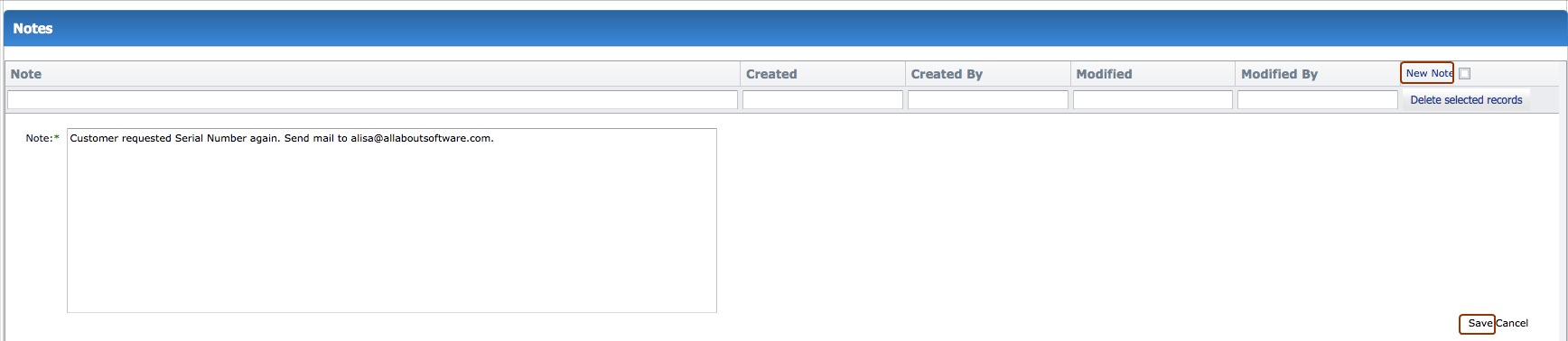Click the filter box under Modified By
This screenshot has width=1568, height=341.
(x=1318, y=99)
